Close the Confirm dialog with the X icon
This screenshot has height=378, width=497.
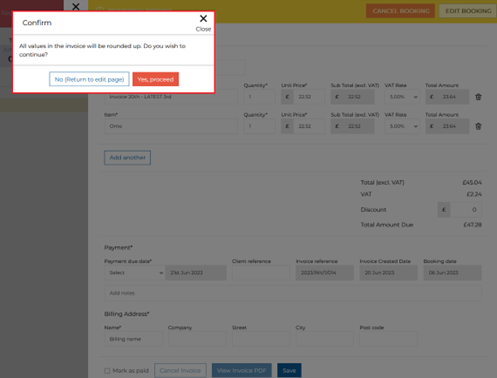pyautogui.click(x=203, y=19)
